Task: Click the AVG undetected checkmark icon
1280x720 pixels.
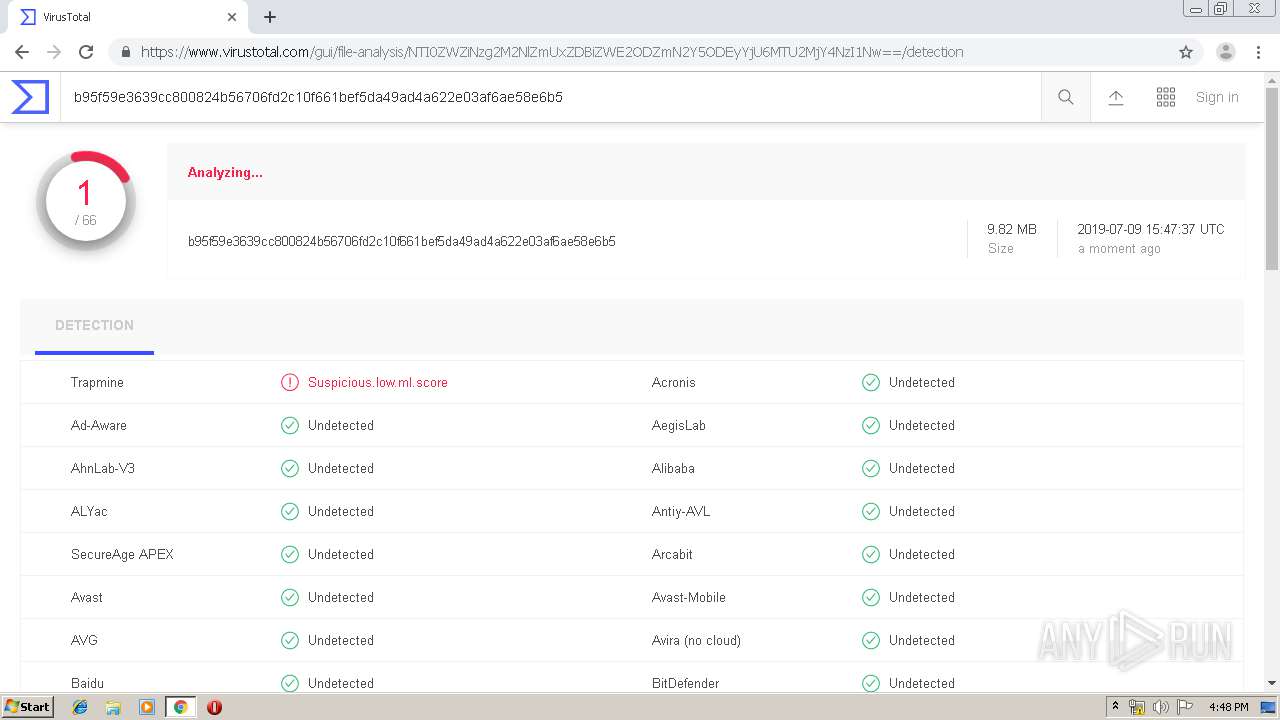Action: [x=290, y=640]
